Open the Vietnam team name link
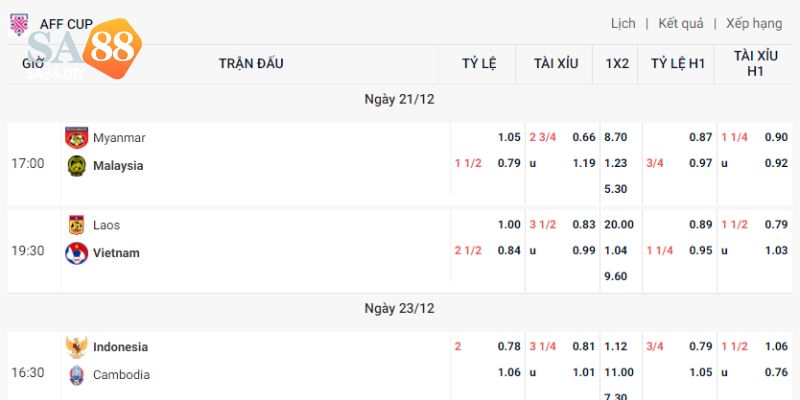800x400 pixels. tap(116, 253)
